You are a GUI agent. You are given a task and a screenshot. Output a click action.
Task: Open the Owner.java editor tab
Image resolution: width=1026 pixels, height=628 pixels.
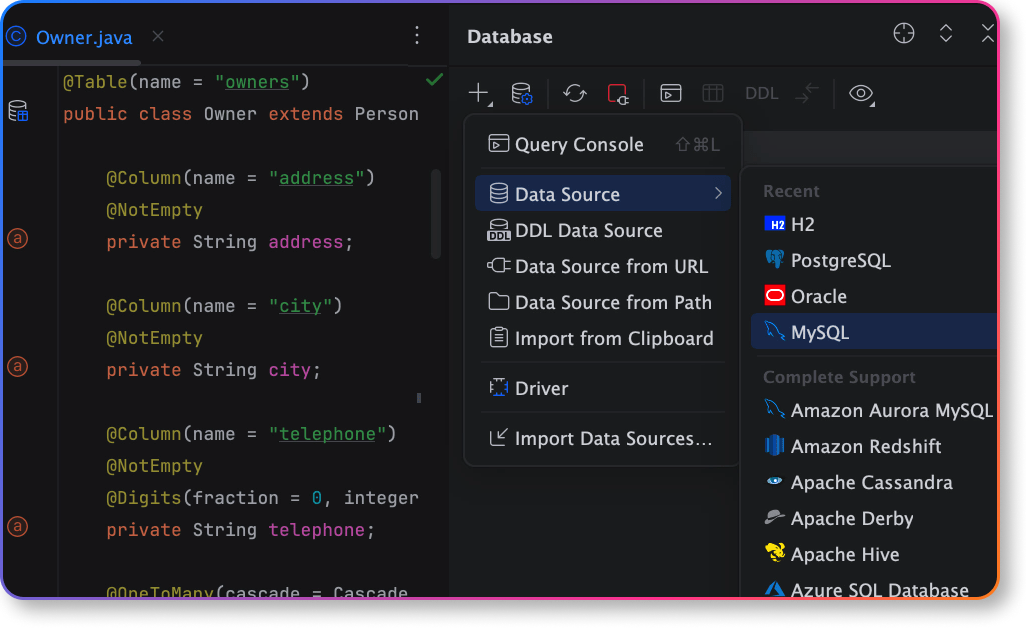(84, 37)
